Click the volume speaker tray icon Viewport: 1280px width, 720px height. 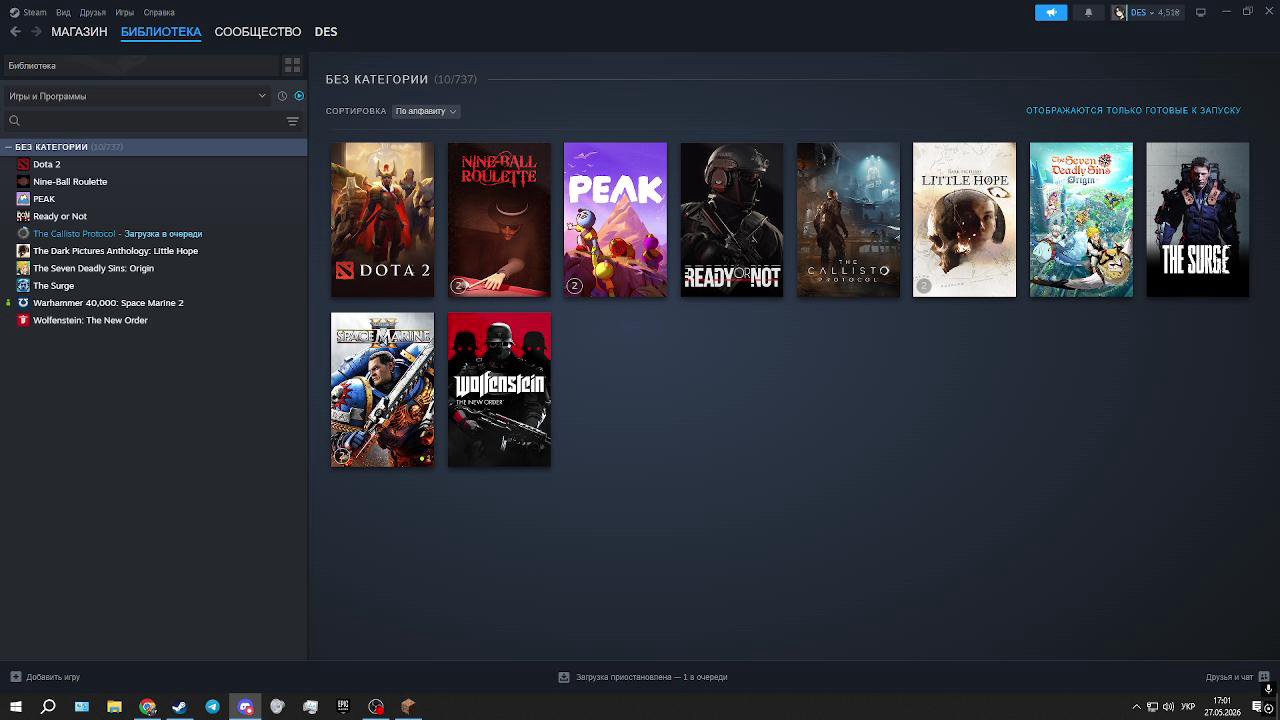tap(1168, 707)
